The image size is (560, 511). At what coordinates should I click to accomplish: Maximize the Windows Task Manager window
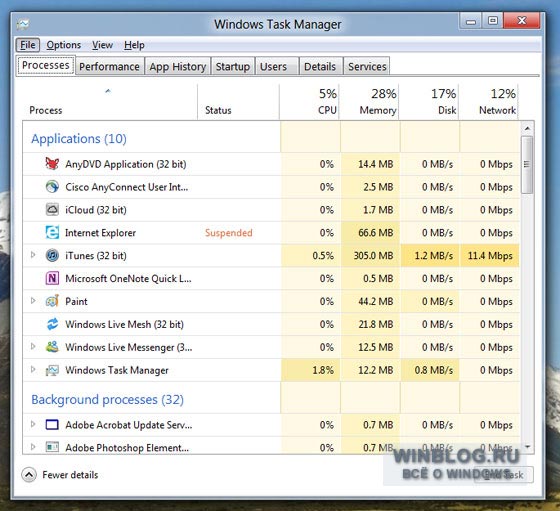click(x=492, y=21)
